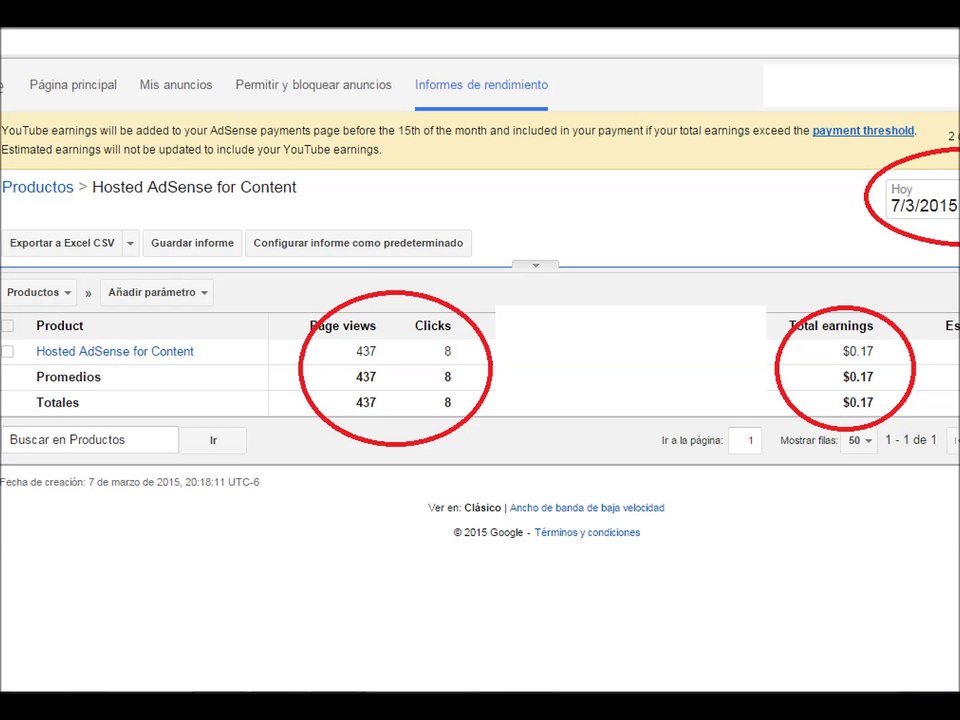The image size is (960, 720).
Task: Follow the payment threshold link
Action: [x=863, y=130]
